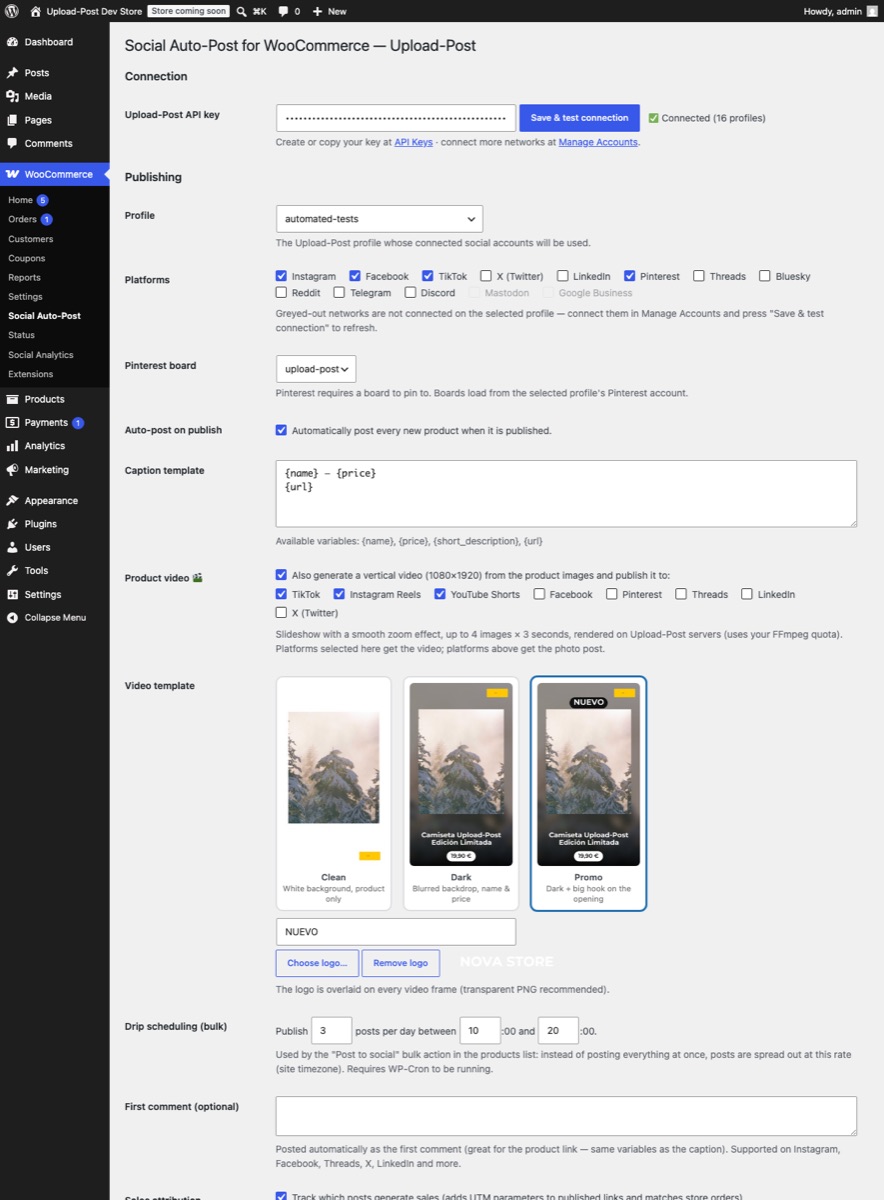Image resolution: width=884 pixels, height=1200 pixels.
Task: Click the Media library icon
Action: 12,96
